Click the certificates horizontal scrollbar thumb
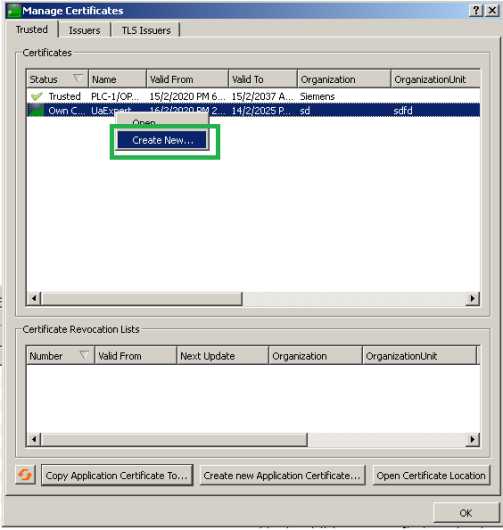This screenshot has height=530, width=503. tap(141, 298)
